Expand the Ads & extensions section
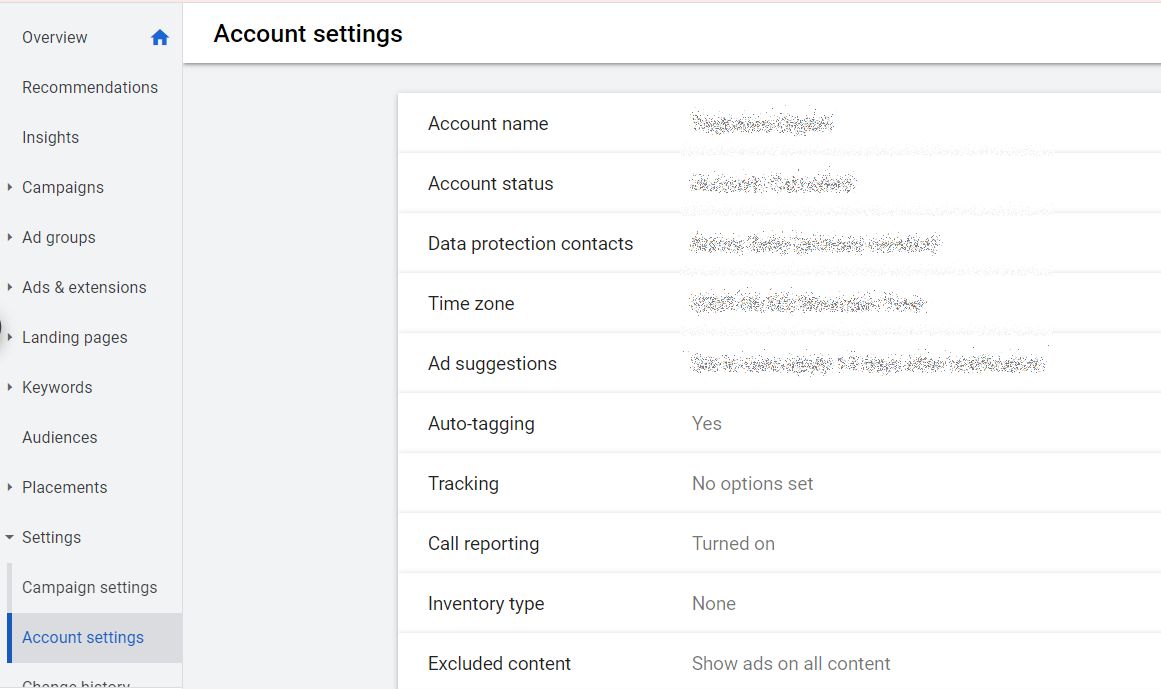This screenshot has height=689, width=1161. pos(10,287)
